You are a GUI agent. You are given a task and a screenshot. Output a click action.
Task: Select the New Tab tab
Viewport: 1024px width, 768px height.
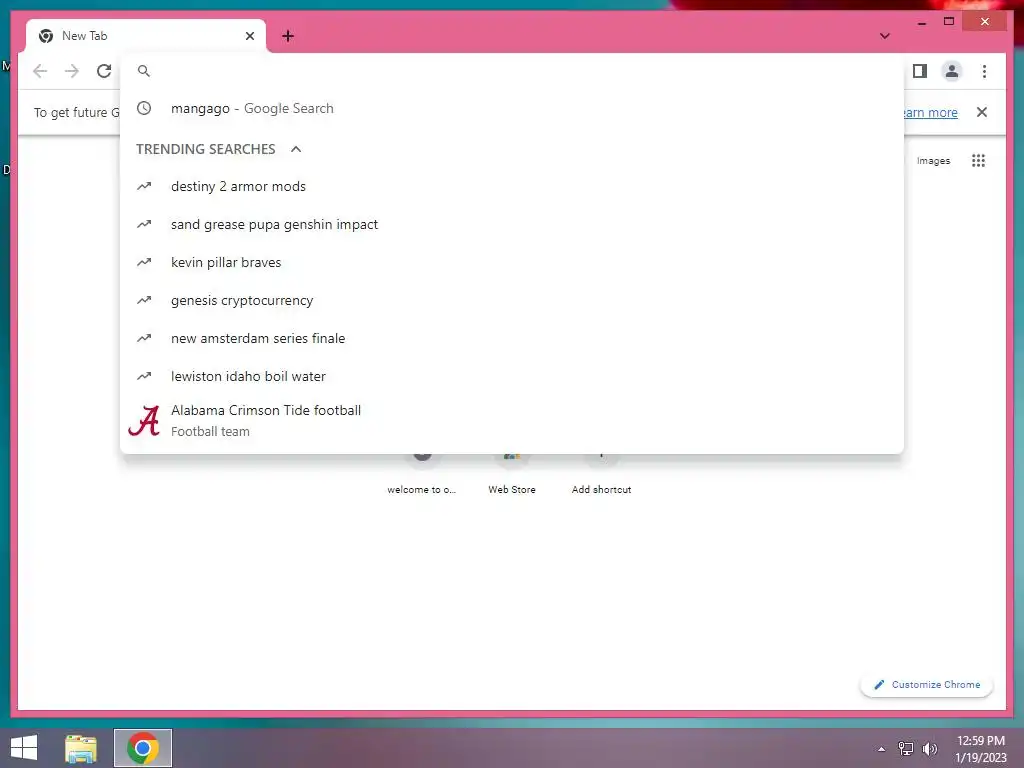[146, 36]
